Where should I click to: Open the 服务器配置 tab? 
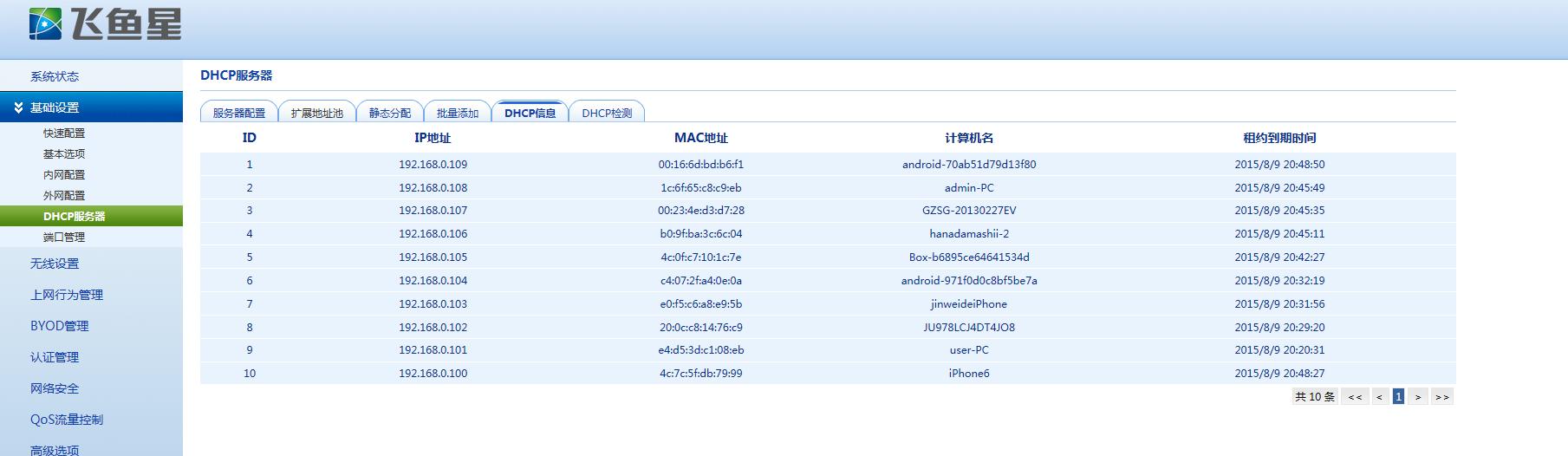point(239,113)
